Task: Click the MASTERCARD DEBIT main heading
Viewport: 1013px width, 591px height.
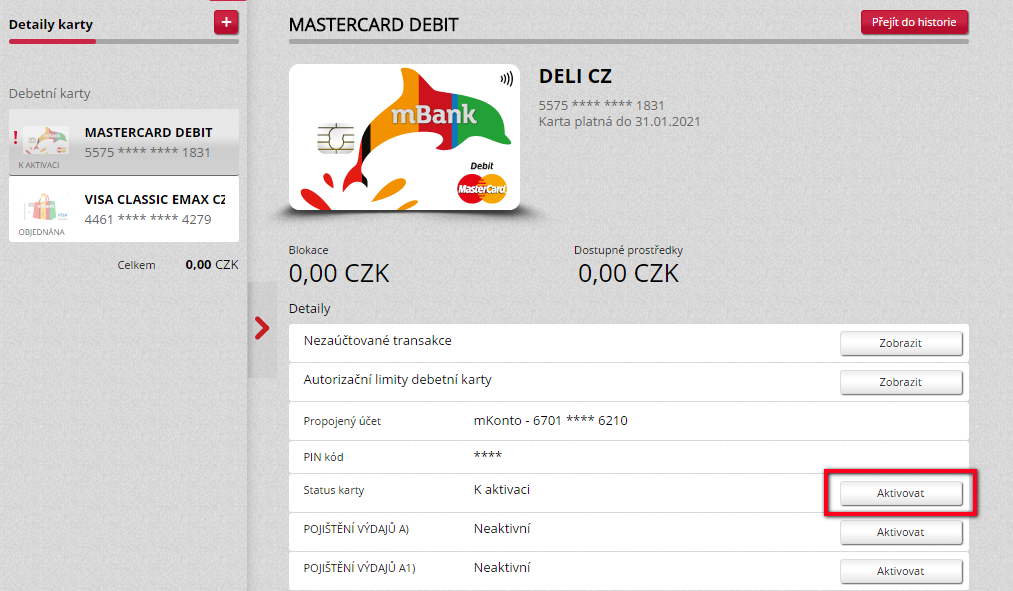Action: click(373, 25)
